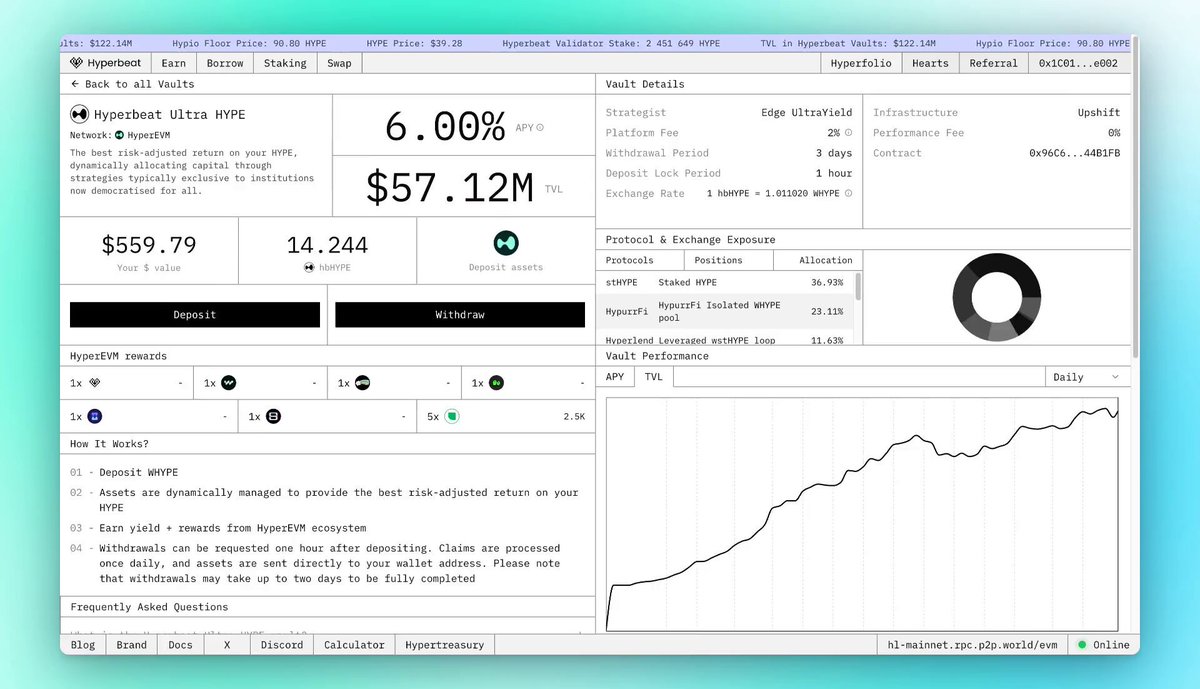Open the Discord link
Screen dimensions: 1200x689
click(x=282, y=645)
